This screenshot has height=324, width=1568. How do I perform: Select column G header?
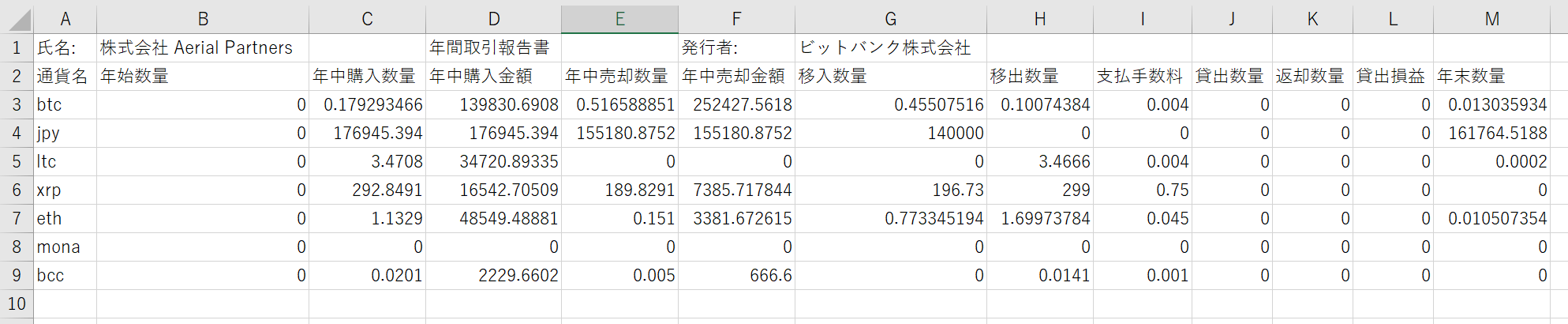(890, 19)
